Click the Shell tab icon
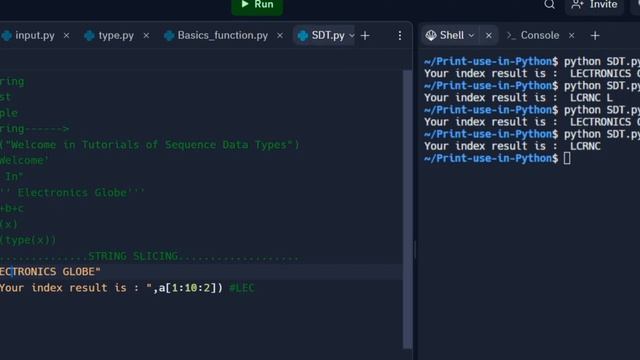Viewport: 640px width, 360px height. pyautogui.click(x=431, y=36)
